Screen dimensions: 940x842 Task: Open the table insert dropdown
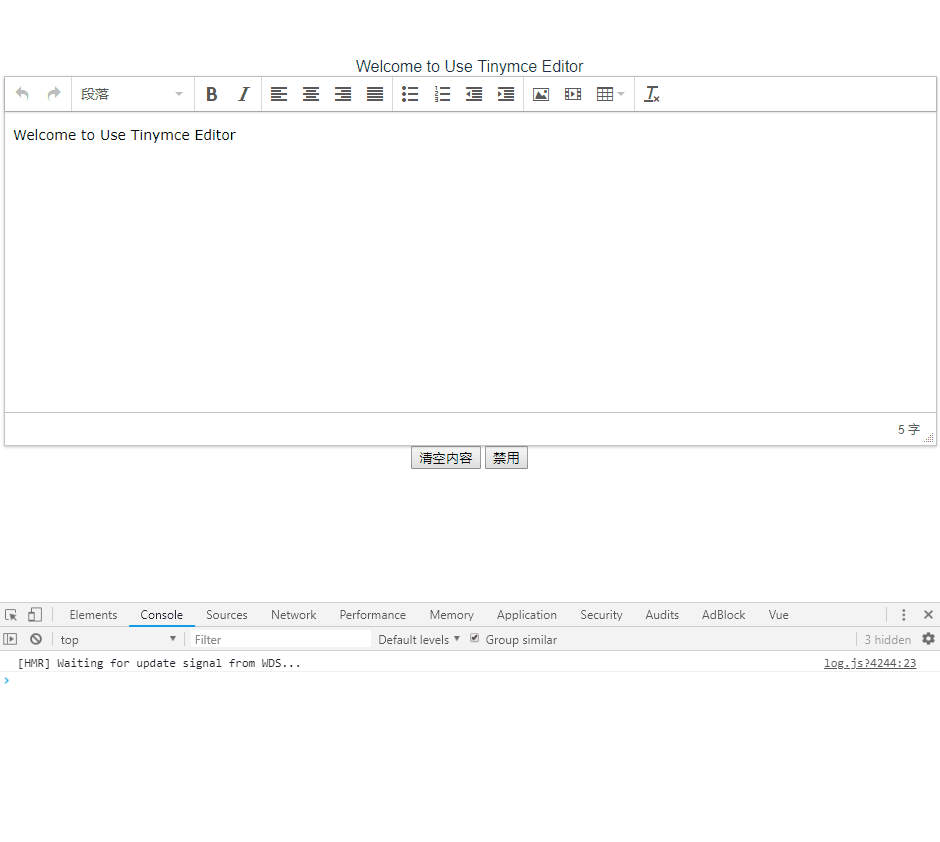(610, 94)
